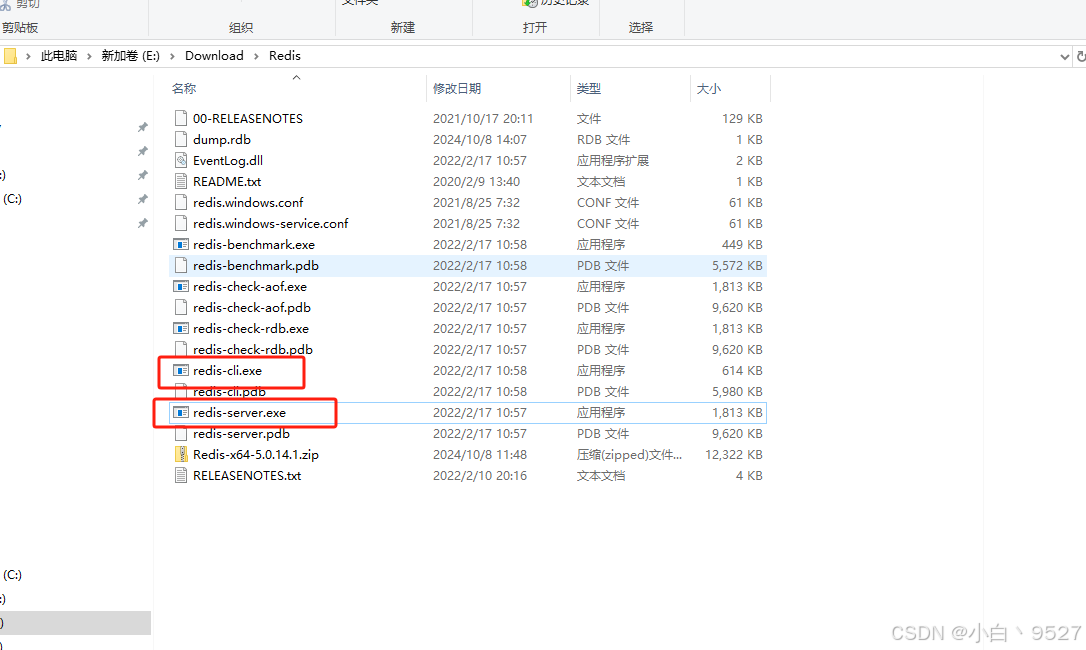Screen dimensions: 1086x650
Task: Sort files by 名称 column header
Action: click(184, 89)
